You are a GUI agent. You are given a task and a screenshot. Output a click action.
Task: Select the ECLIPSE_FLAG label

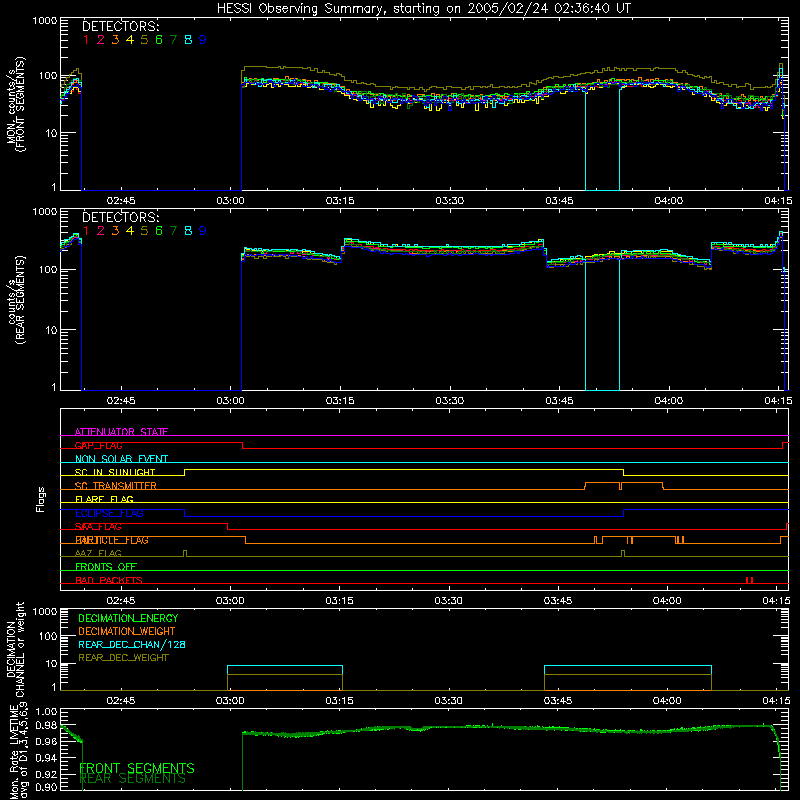[109, 513]
